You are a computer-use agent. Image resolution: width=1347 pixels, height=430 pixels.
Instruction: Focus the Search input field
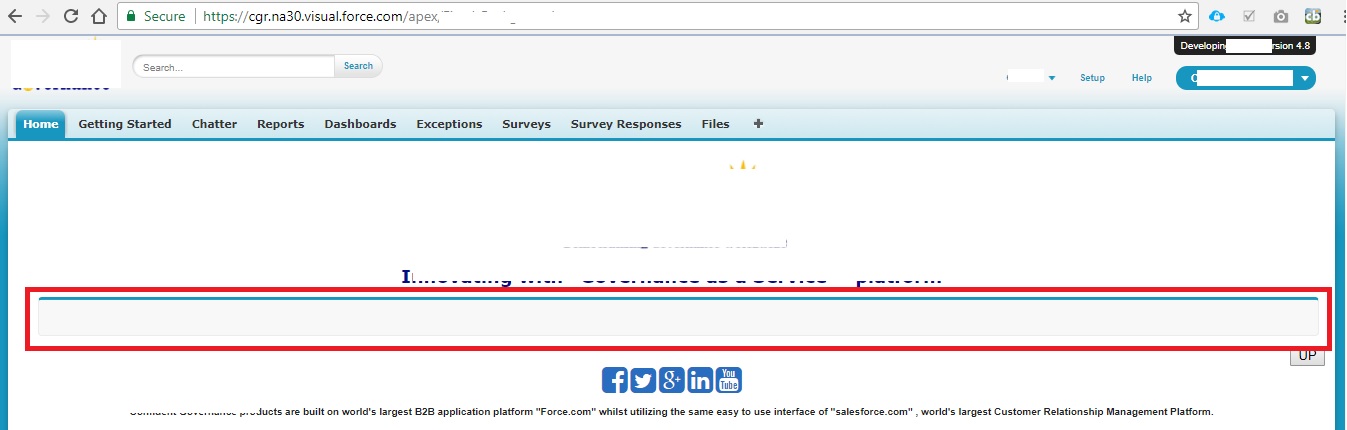(234, 67)
